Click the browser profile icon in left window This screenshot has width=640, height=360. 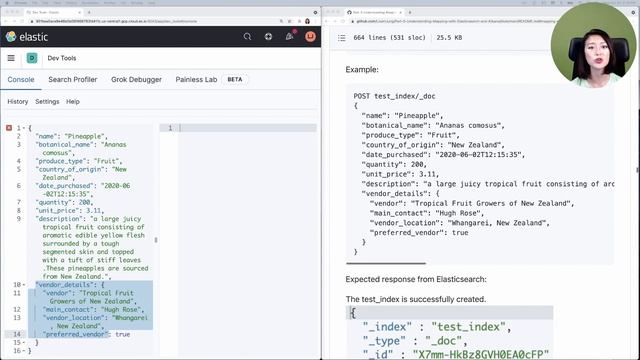click(x=307, y=21)
